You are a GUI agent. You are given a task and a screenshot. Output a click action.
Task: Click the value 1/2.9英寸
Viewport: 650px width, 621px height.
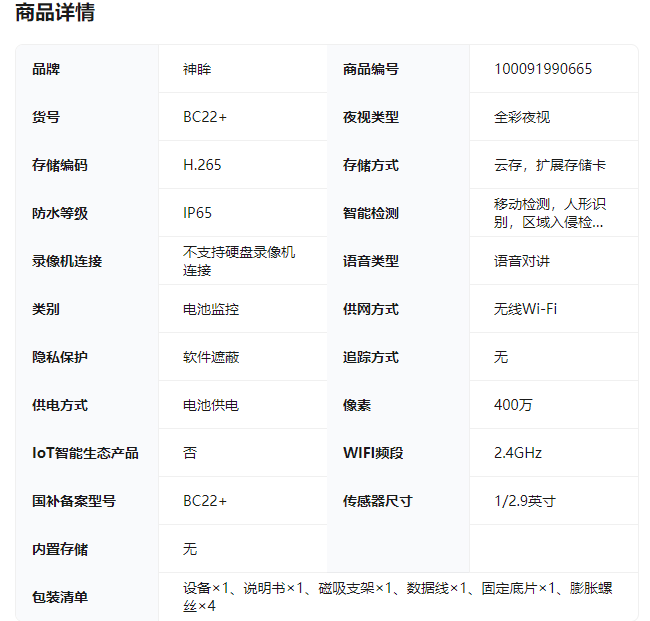point(525,501)
